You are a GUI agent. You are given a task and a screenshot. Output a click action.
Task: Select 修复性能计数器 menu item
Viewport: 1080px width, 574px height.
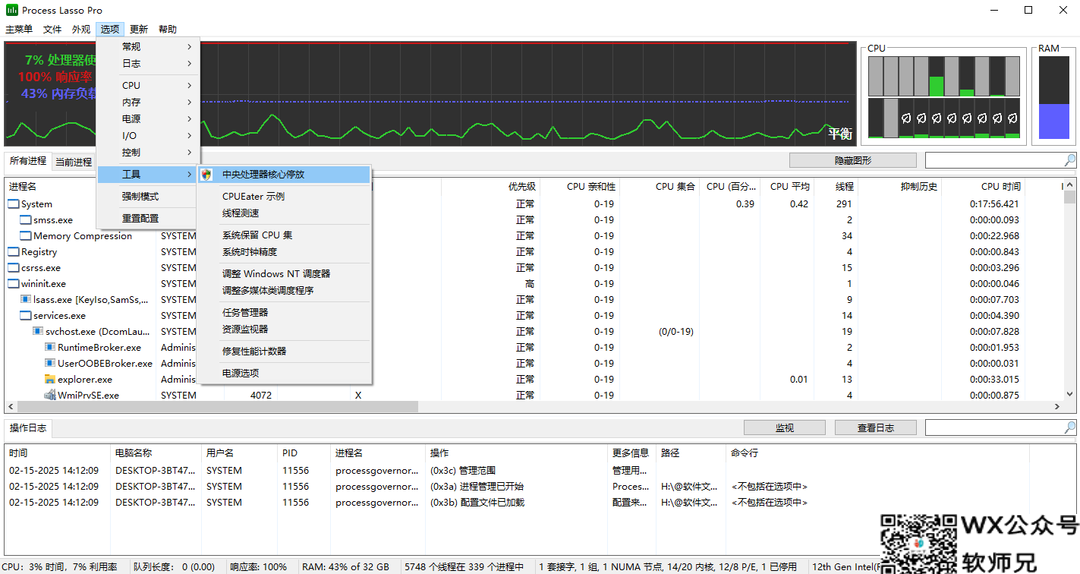point(284,351)
